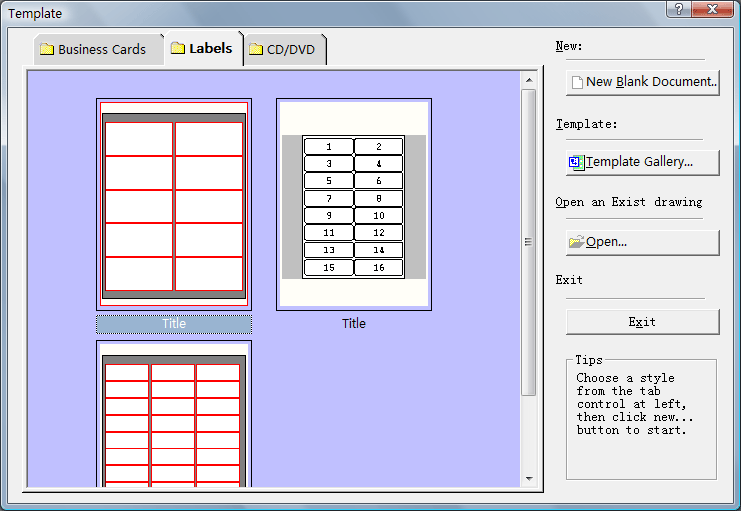This screenshot has height=511, width=741.
Task: Click Open to load an existing drawing
Action: (643, 243)
